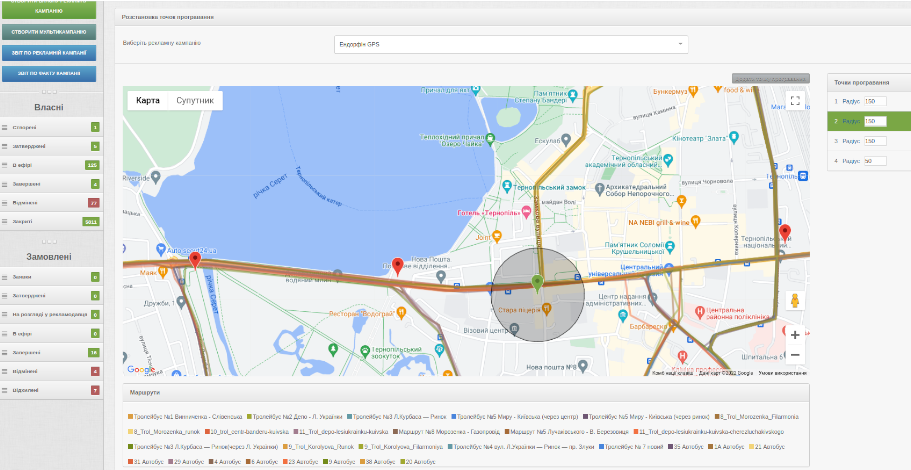This screenshot has width=911, height=470.
Task: Click the Бункермуз restaurant icon
Action: [693, 92]
